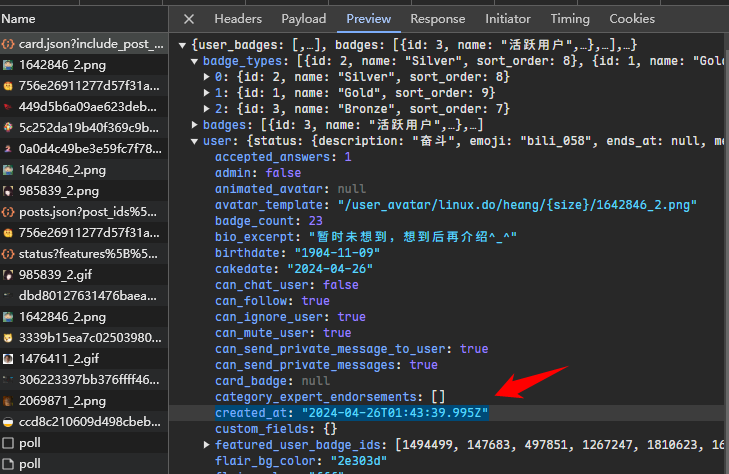Click the birthdate "1904-11-09" line
729x474 pixels.
[297, 253]
